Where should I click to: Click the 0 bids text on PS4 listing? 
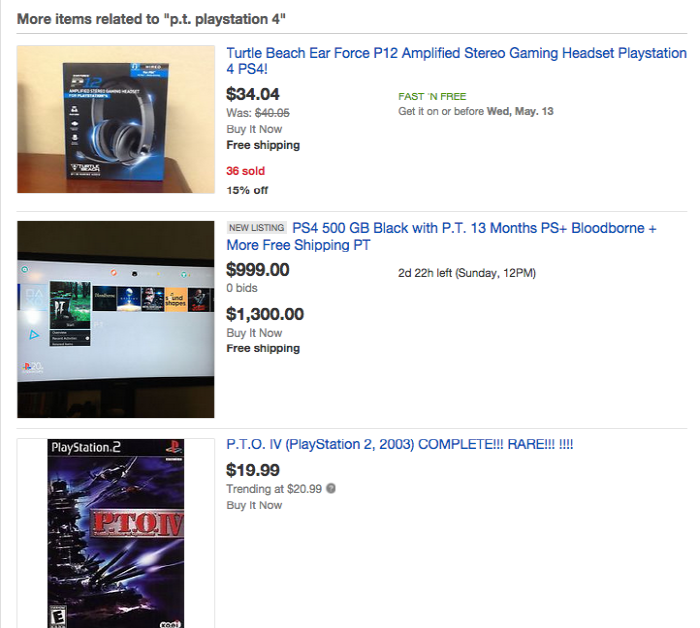click(242, 288)
